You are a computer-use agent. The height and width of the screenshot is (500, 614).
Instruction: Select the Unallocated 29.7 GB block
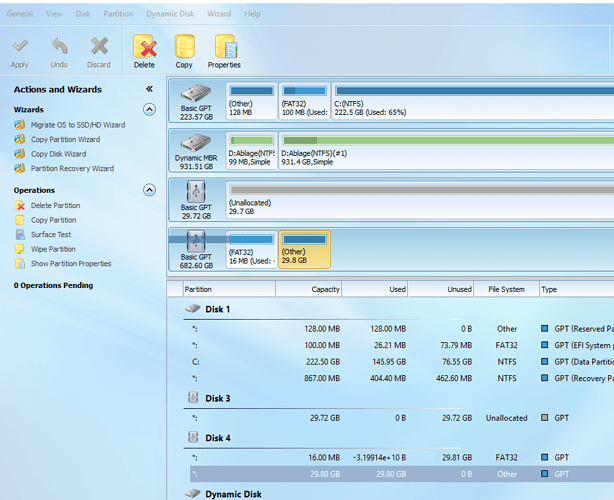pos(420,200)
